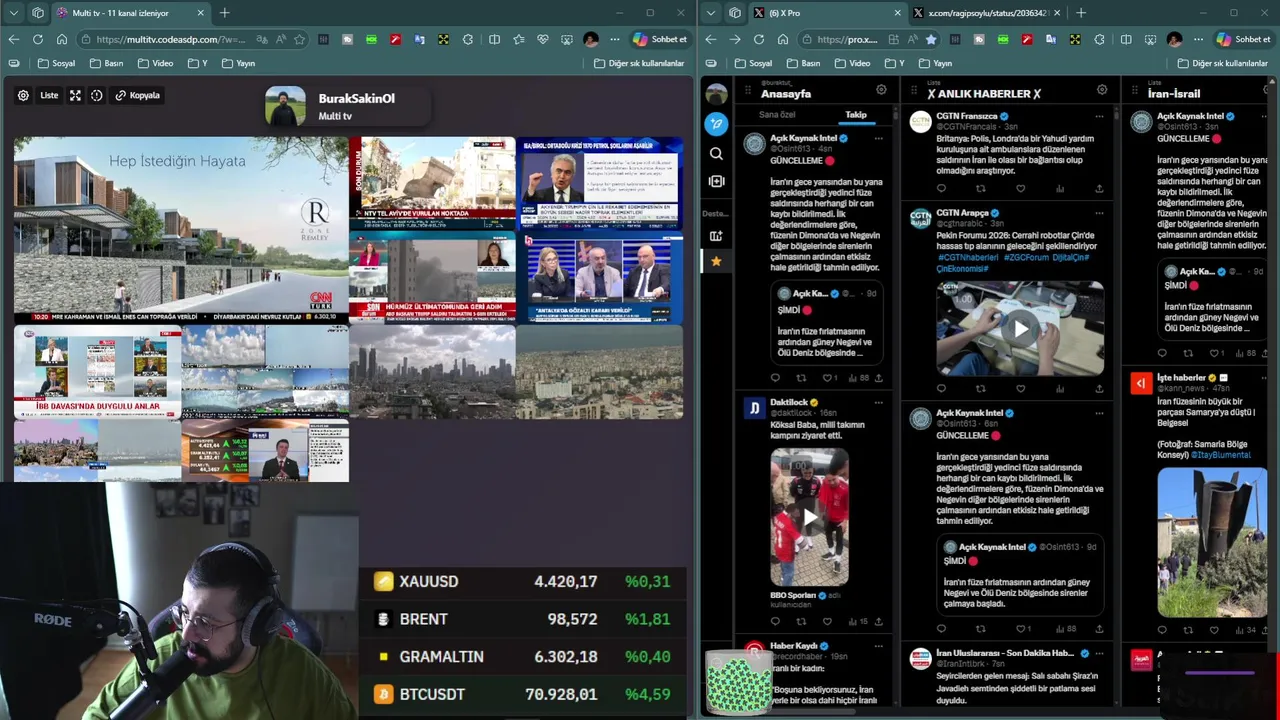Open the CNN Türk video tile
The image size is (1280, 720).
[181, 229]
